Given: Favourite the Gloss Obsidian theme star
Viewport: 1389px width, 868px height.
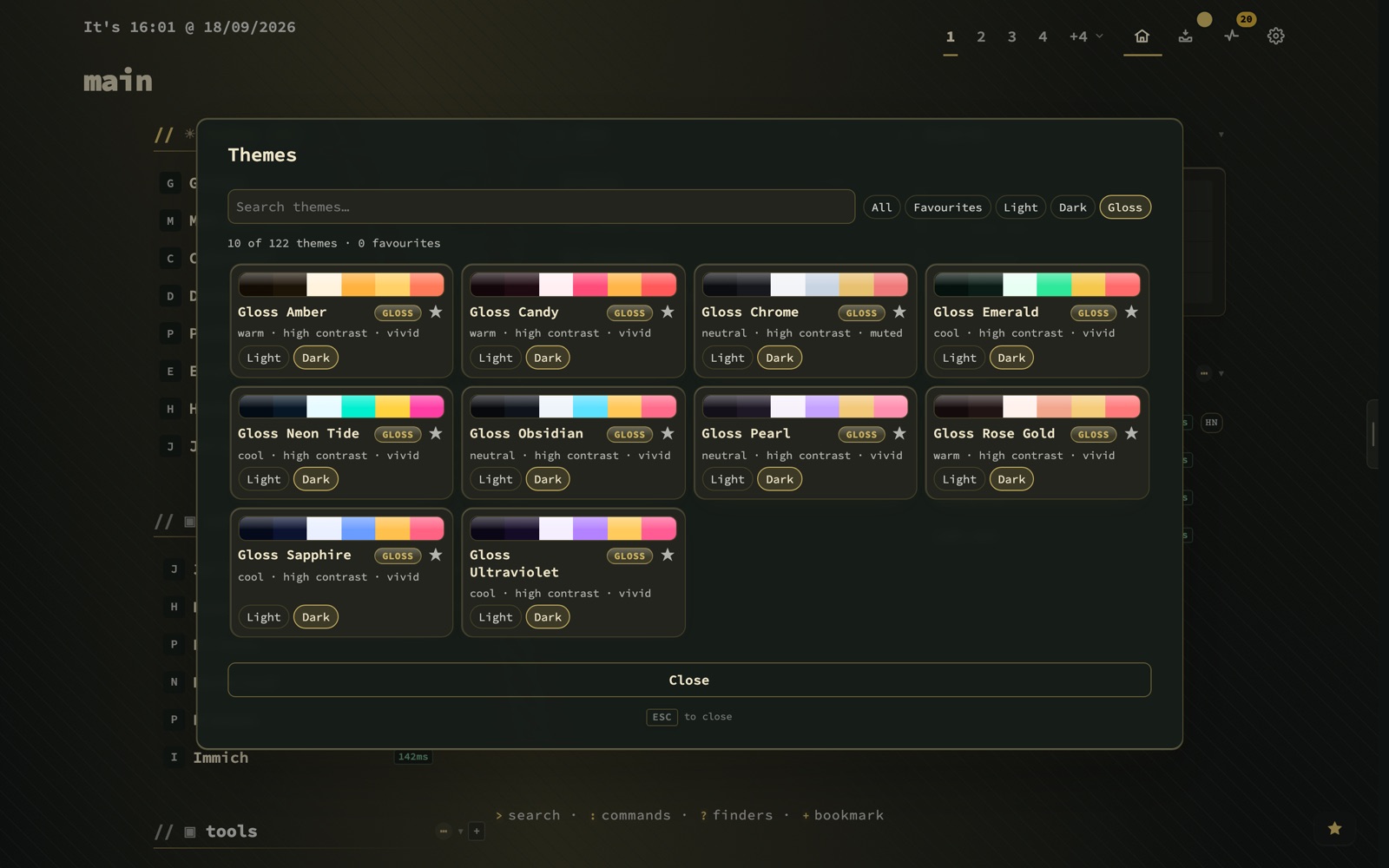Looking at the screenshot, I should point(668,433).
